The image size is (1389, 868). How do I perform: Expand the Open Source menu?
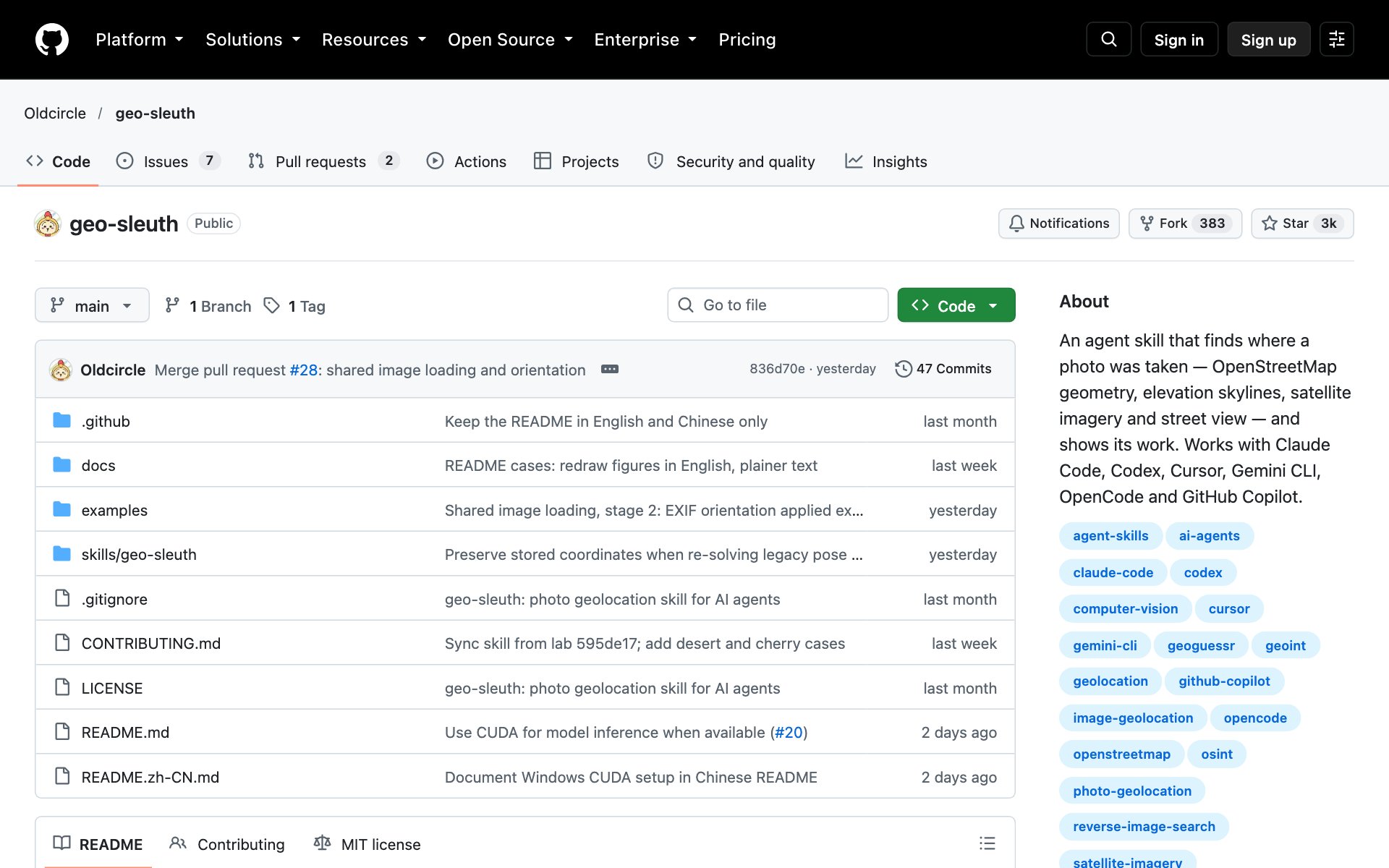510,40
